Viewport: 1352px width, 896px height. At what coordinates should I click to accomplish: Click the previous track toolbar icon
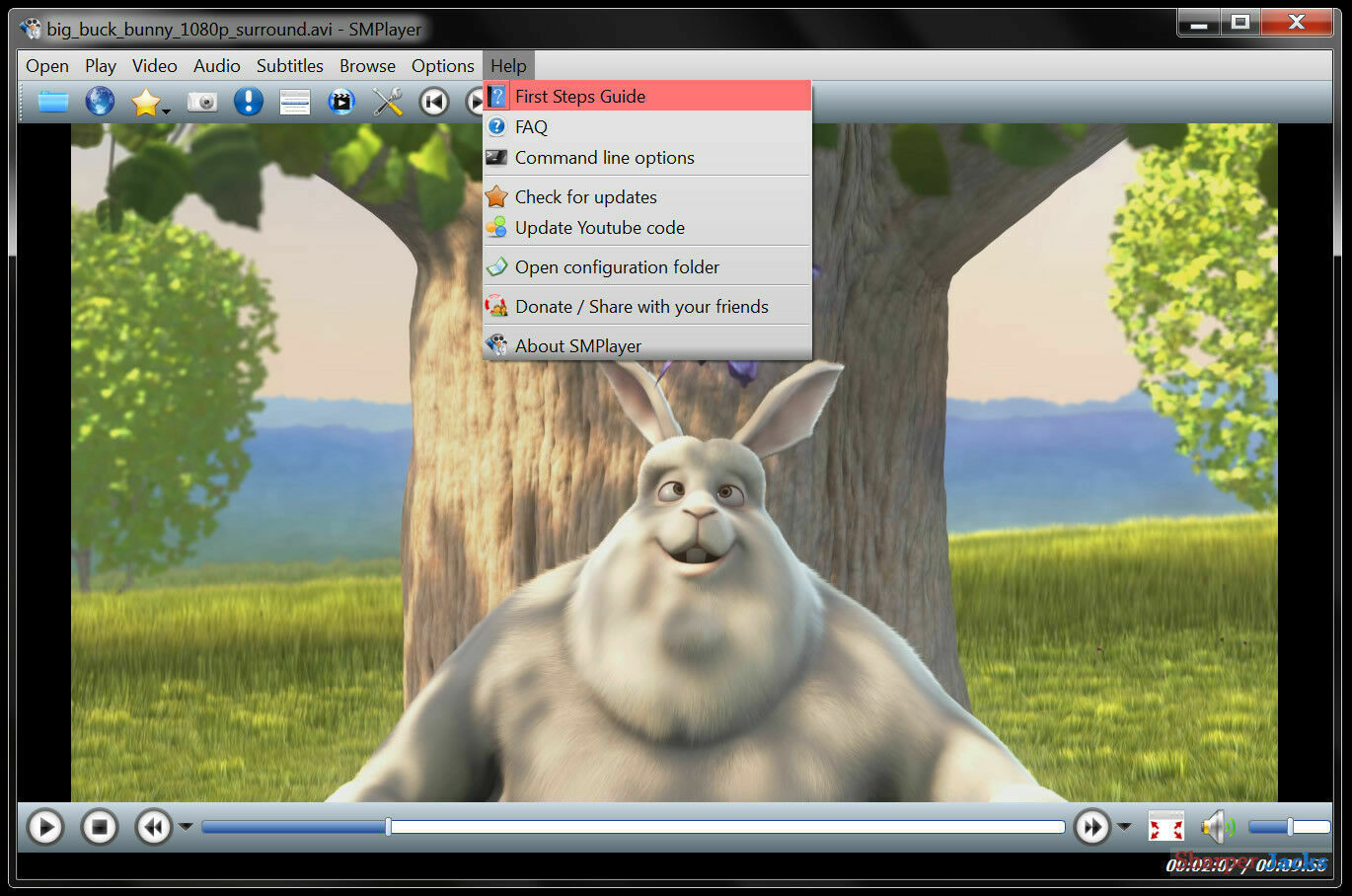click(434, 102)
